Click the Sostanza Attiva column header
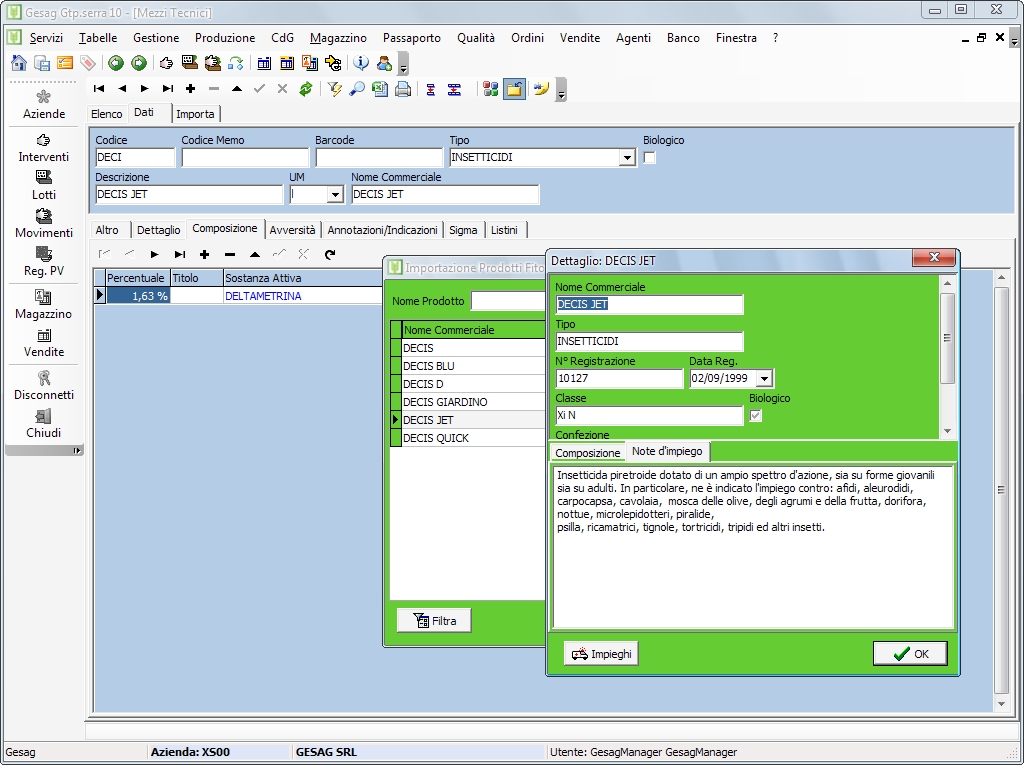The image size is (1024, 765). click(x=302, y=278)
